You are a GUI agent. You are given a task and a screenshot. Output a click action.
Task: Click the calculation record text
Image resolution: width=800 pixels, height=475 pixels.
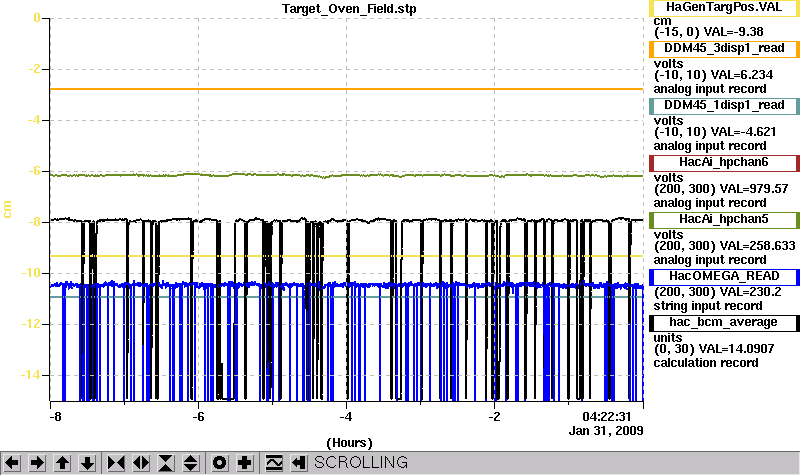click(706, 363)
